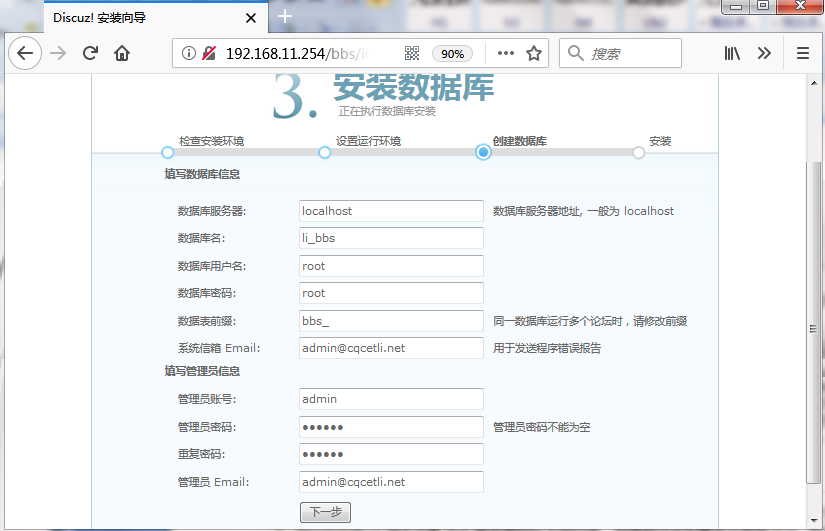Open the QR code icon in address bar

(x=412, y=53)
